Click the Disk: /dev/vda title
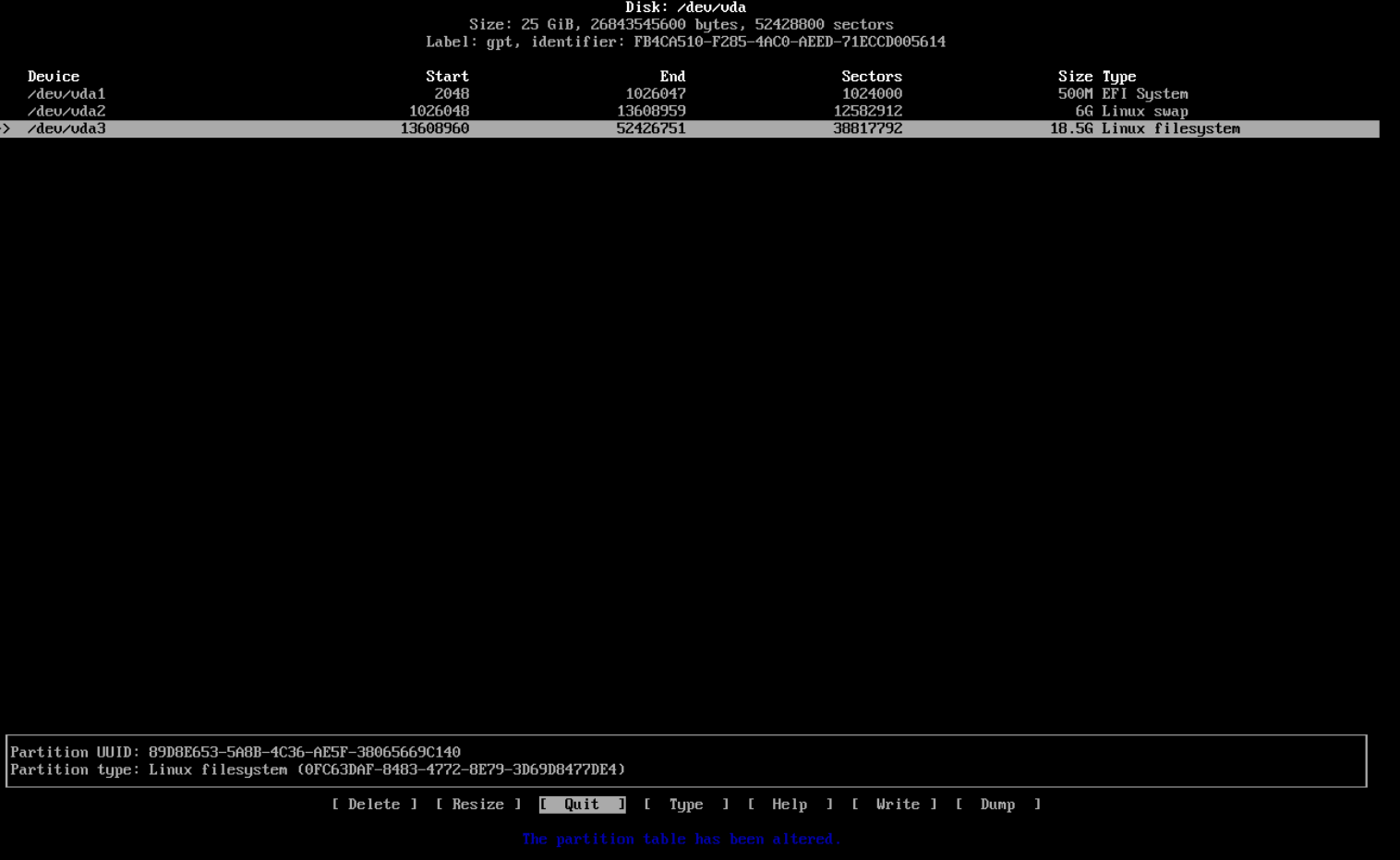 tap(685, 7)
